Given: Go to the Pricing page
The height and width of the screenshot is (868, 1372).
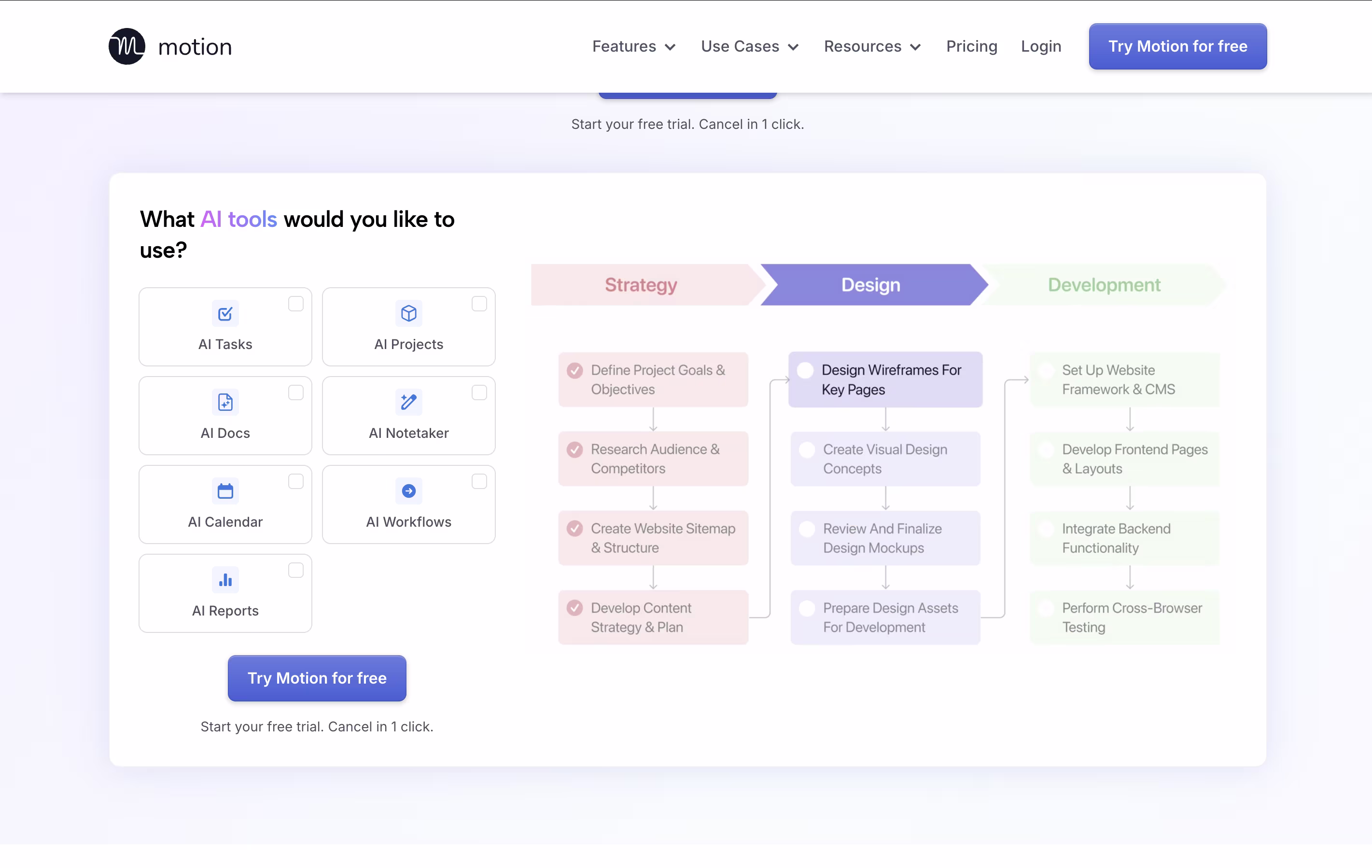Looking at the screenshot, I should pyautogui.click(x=971, y=46).
